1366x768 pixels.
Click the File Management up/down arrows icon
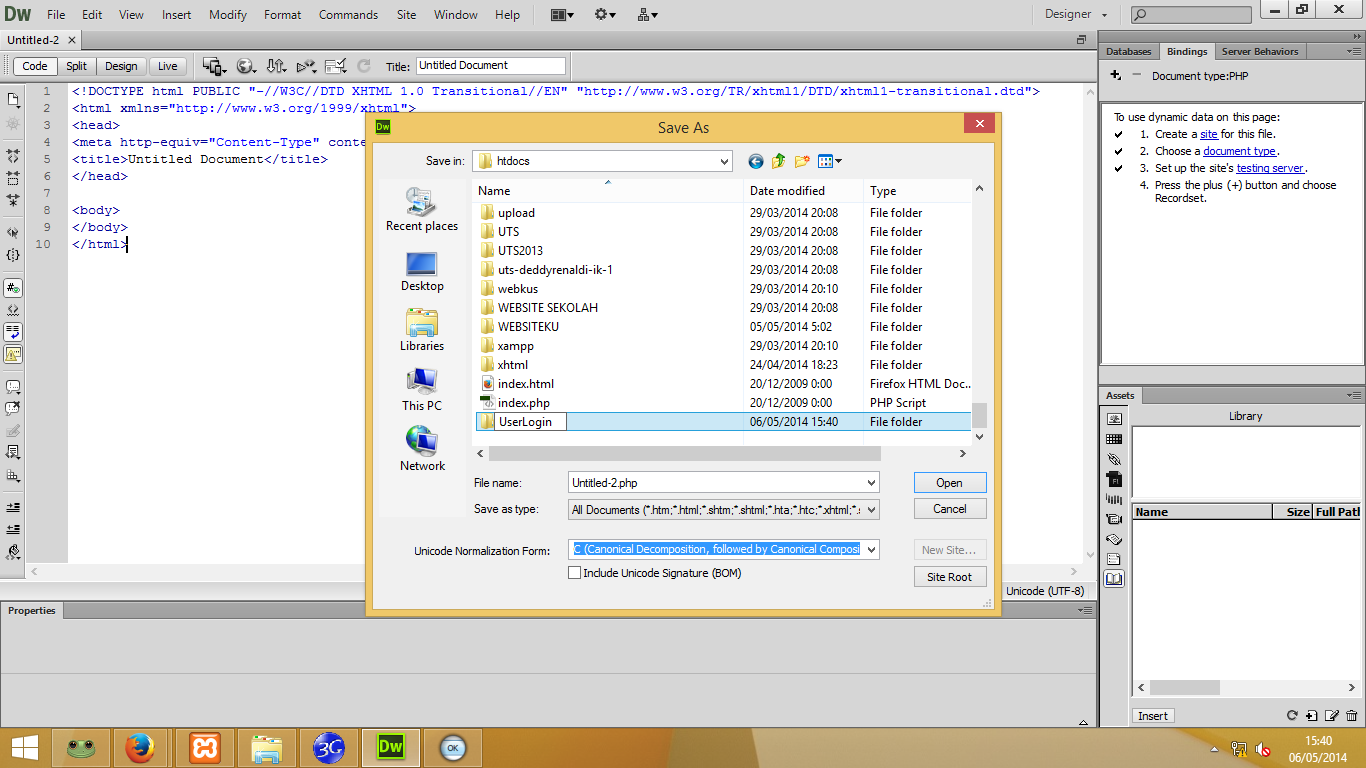pos(276,65)
